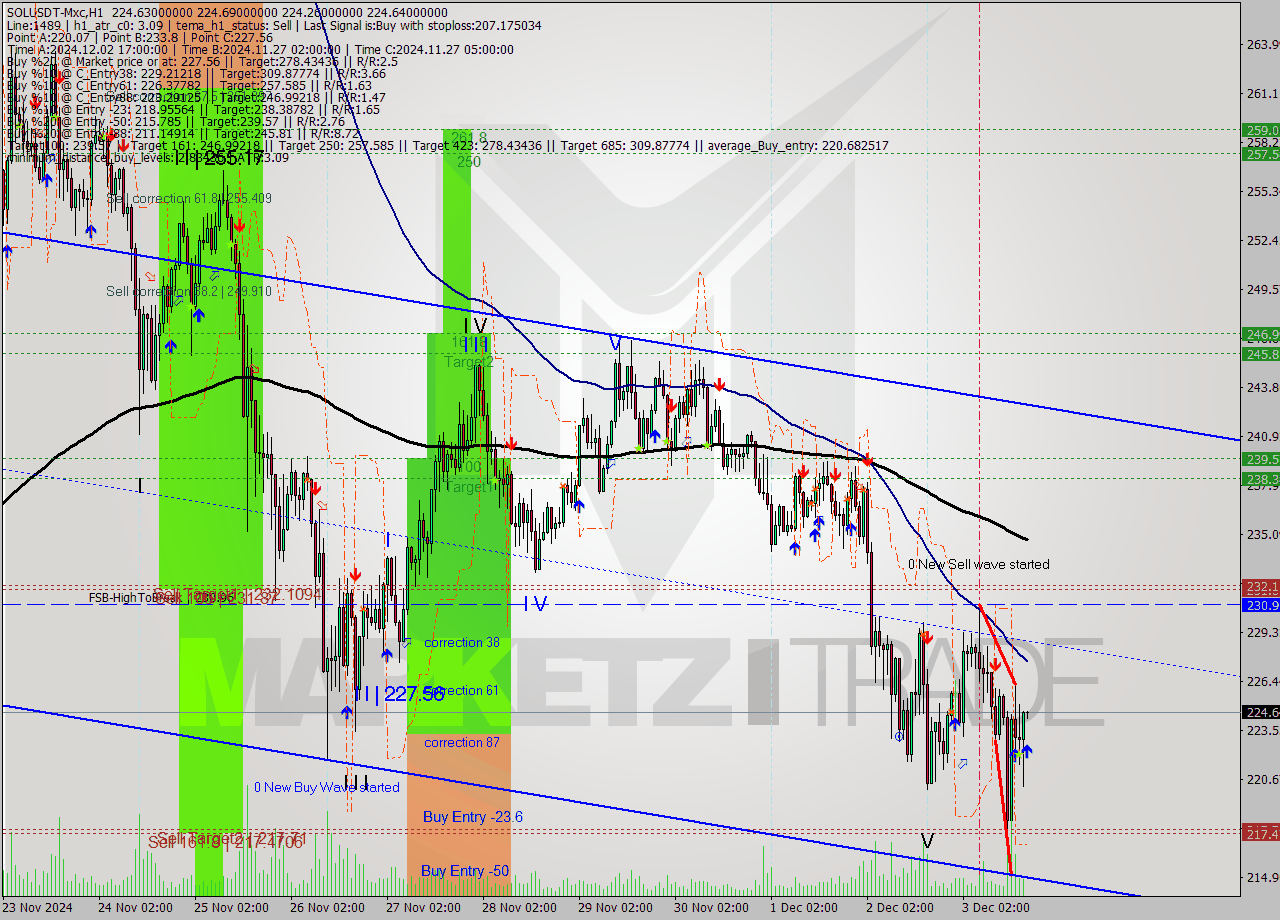
Task: Click the 252.4 price axis label
Action: coord(1263,240)
